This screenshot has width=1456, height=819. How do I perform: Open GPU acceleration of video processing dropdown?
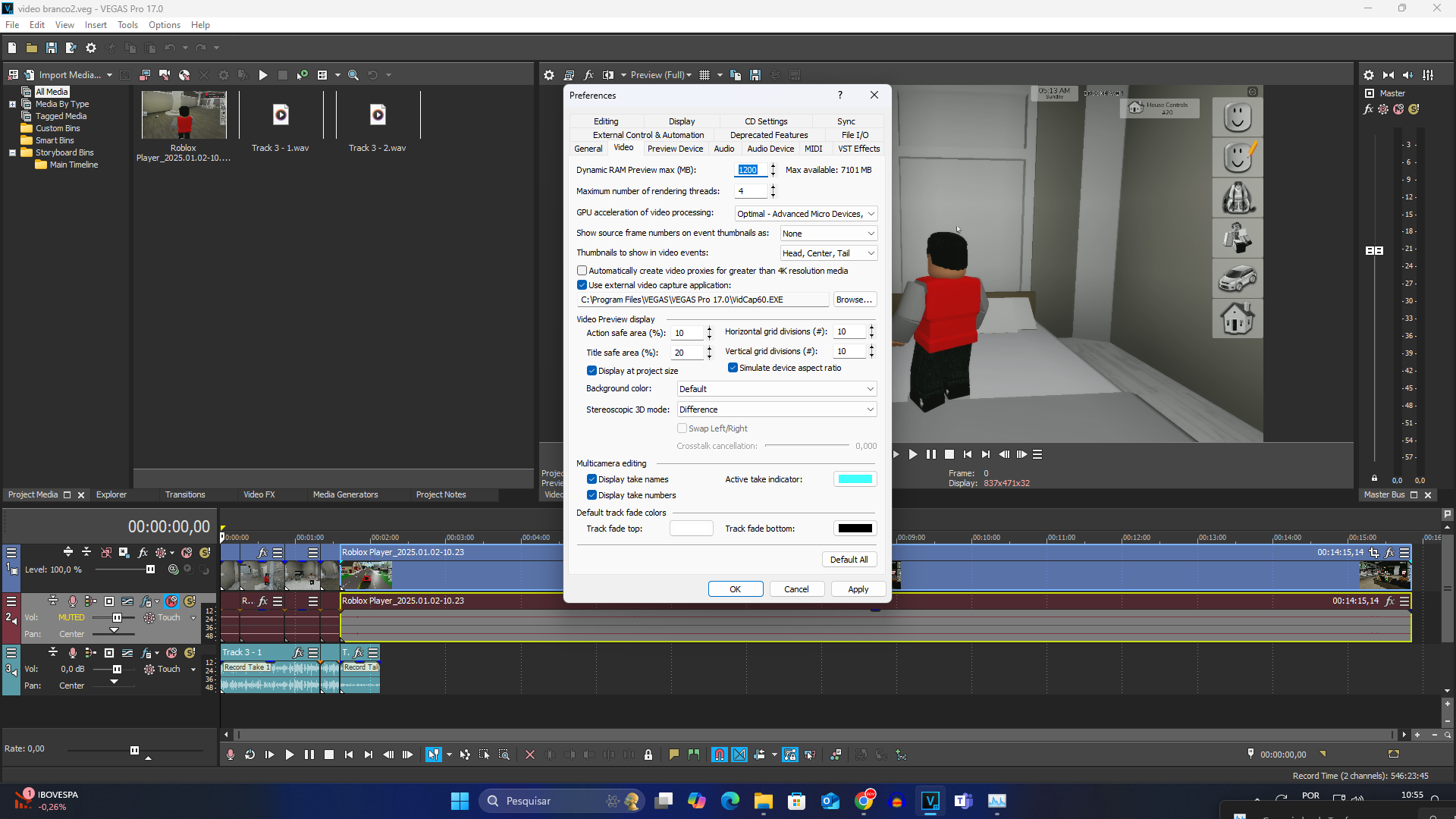click(806, 214)
